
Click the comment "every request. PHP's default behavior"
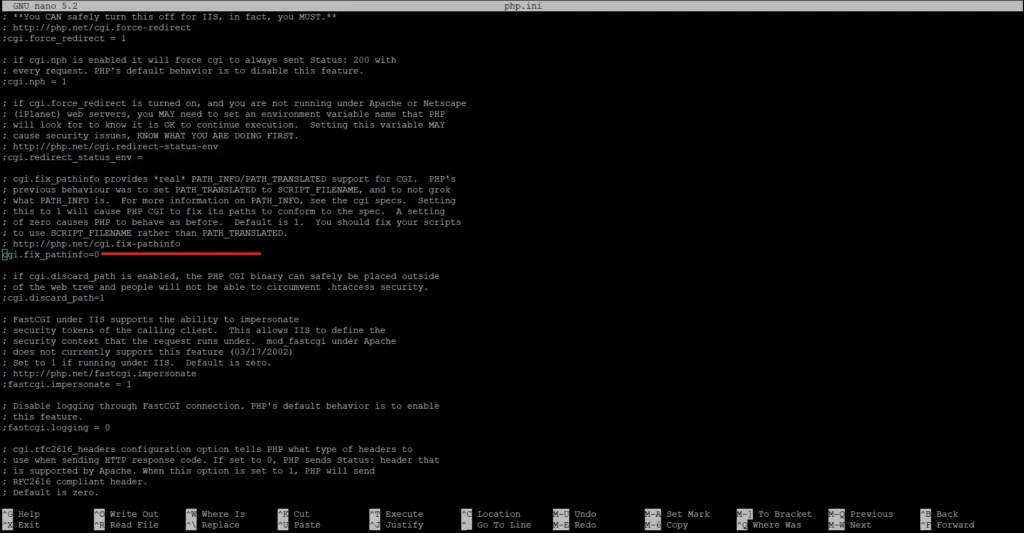point(183,71)
